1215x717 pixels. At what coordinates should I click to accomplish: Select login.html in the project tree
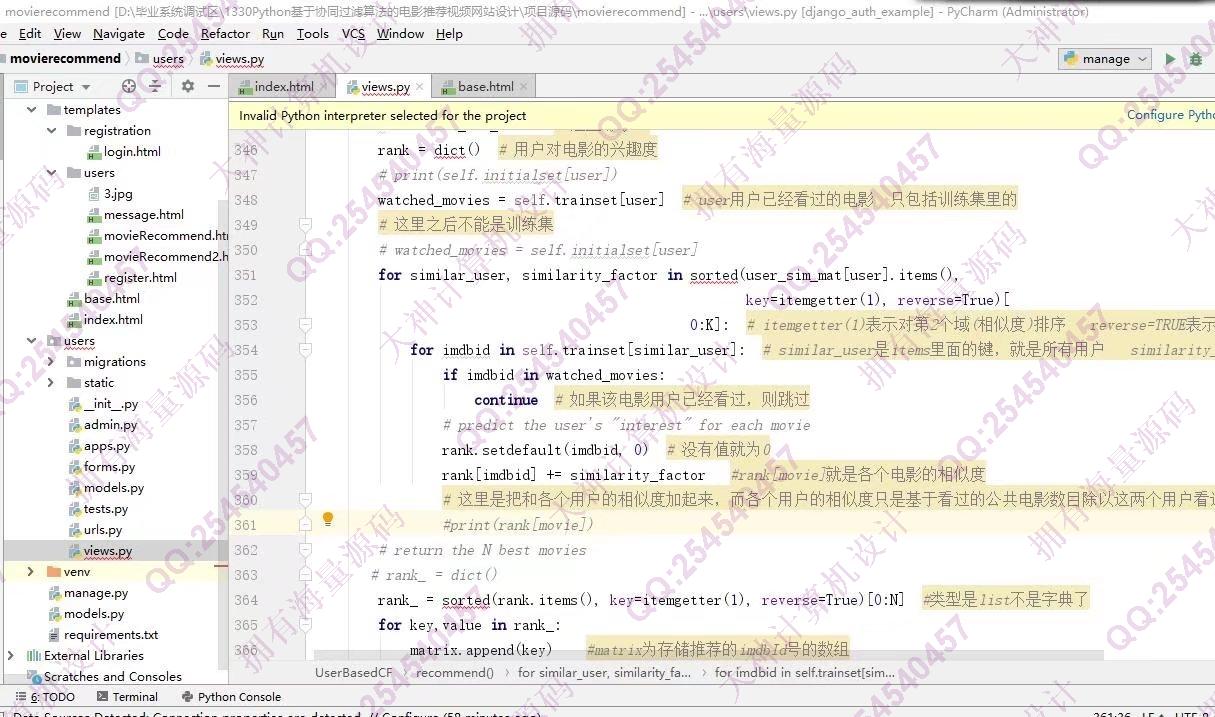132,152
